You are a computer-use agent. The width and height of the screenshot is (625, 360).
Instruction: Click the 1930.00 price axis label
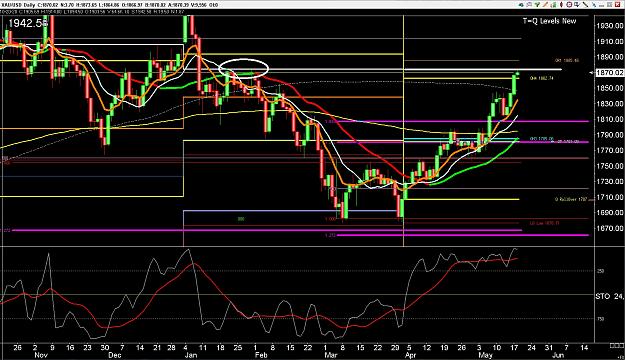[x=610, y=26]
